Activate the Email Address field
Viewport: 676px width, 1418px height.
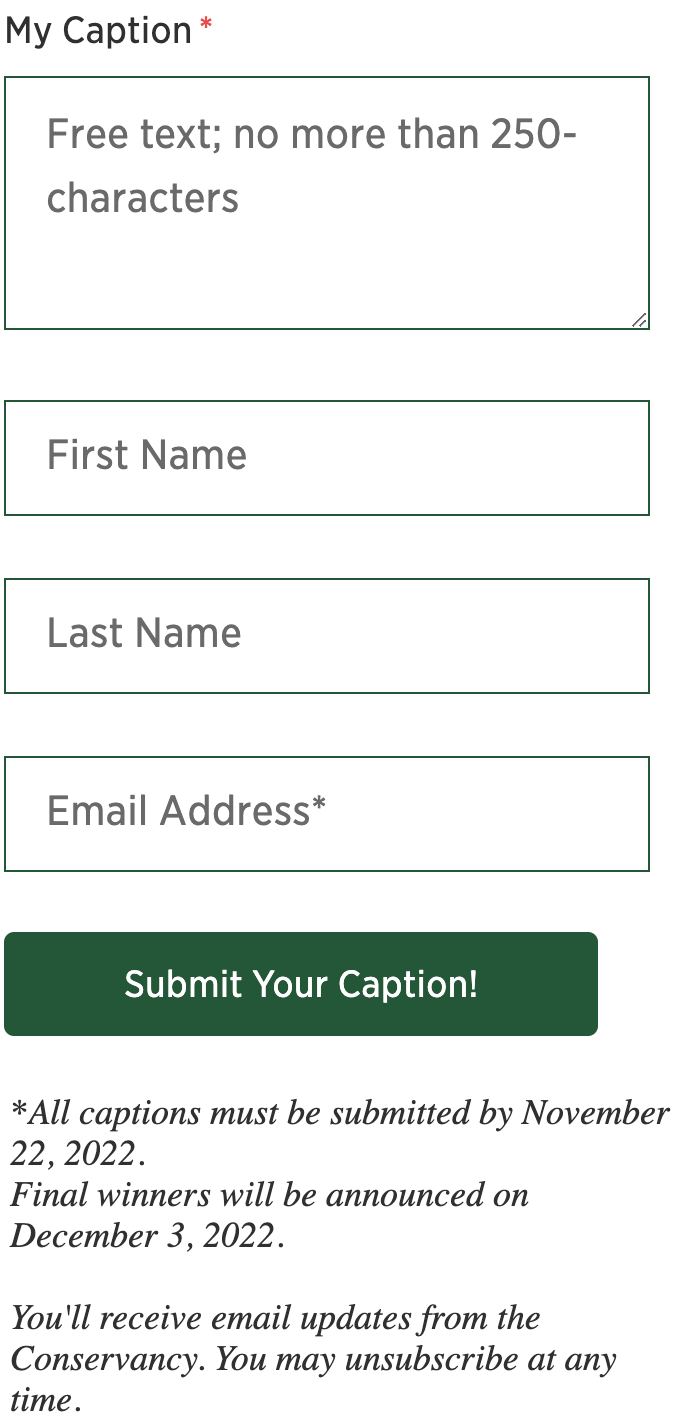[x=326, y=814]
